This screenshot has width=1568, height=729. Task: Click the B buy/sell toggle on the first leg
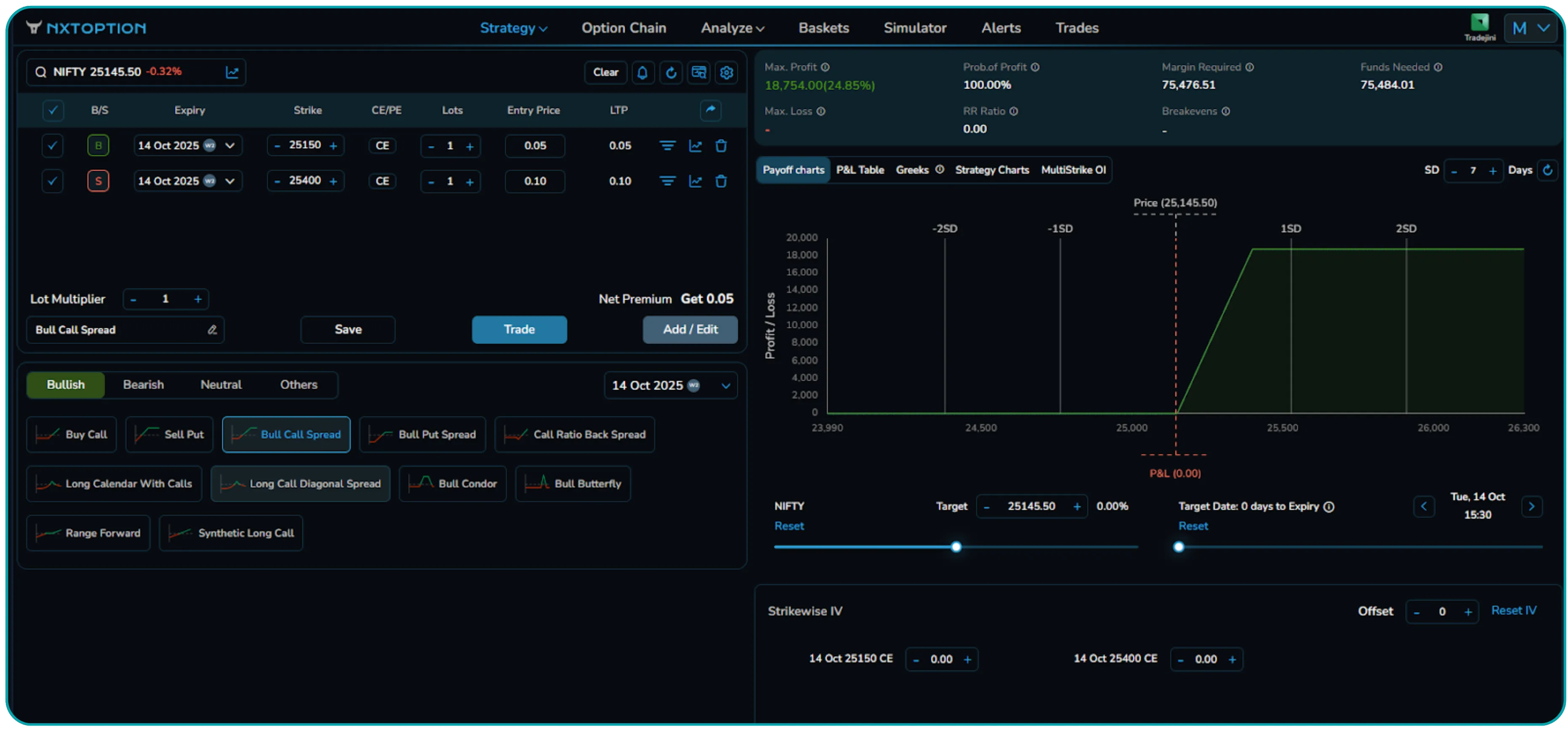[98, 146]
